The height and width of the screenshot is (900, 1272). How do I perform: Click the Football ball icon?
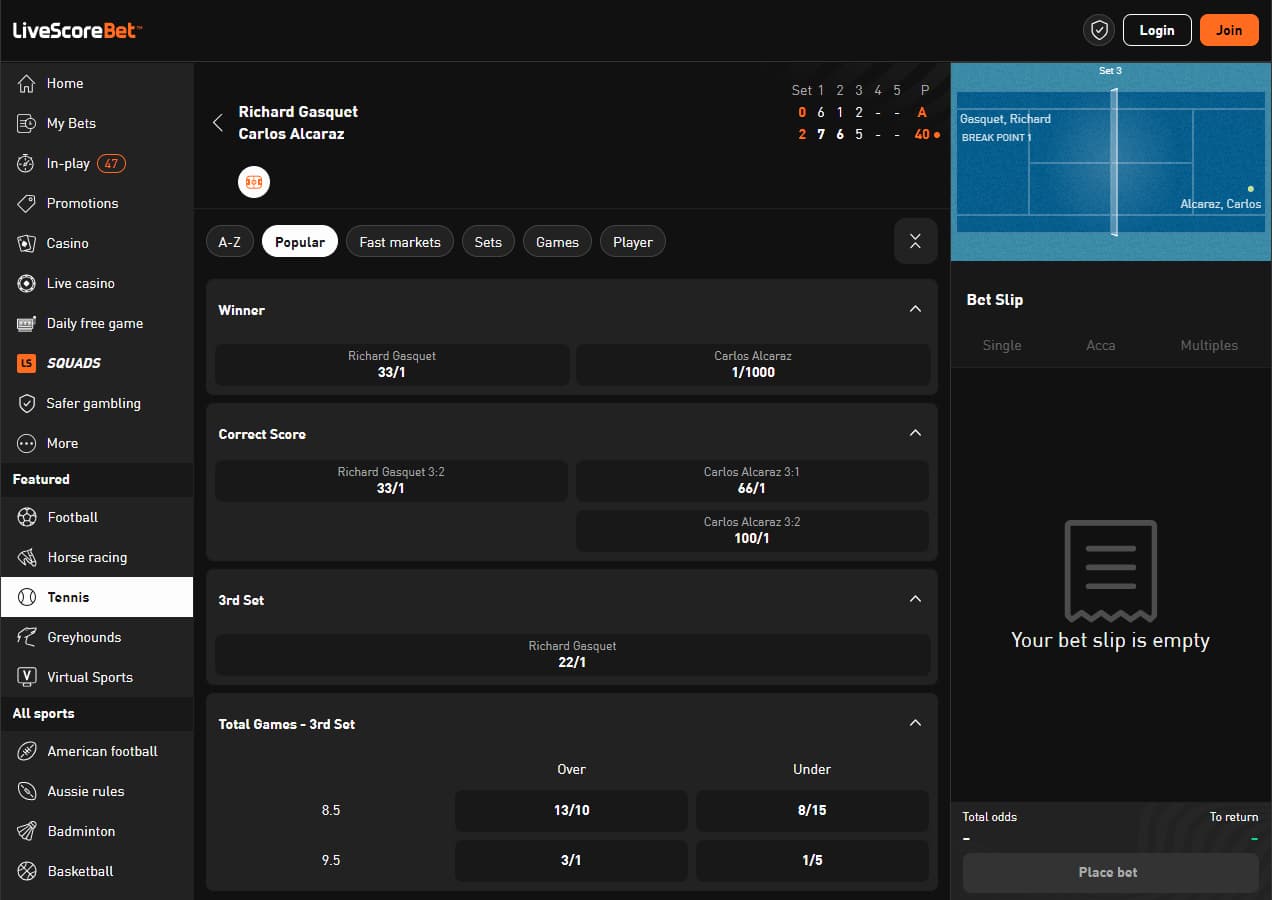[x=27, y=517]
